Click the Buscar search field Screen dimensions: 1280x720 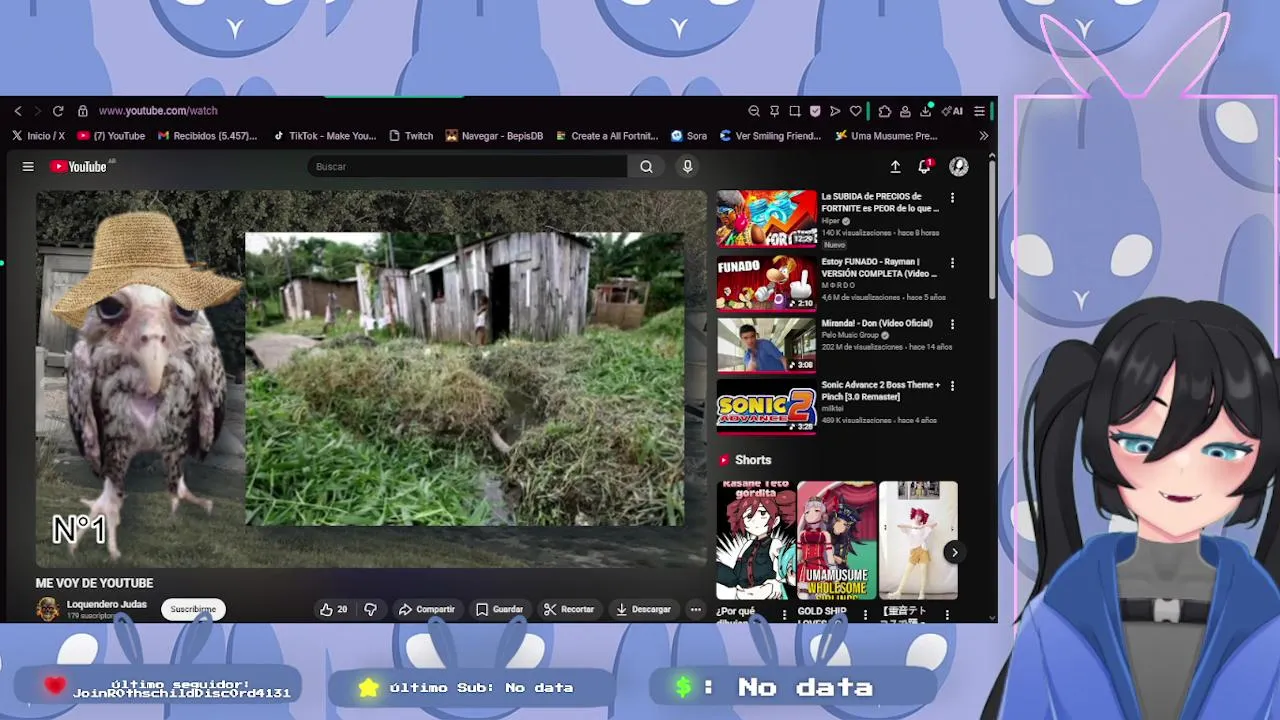[x=468, y=167]
